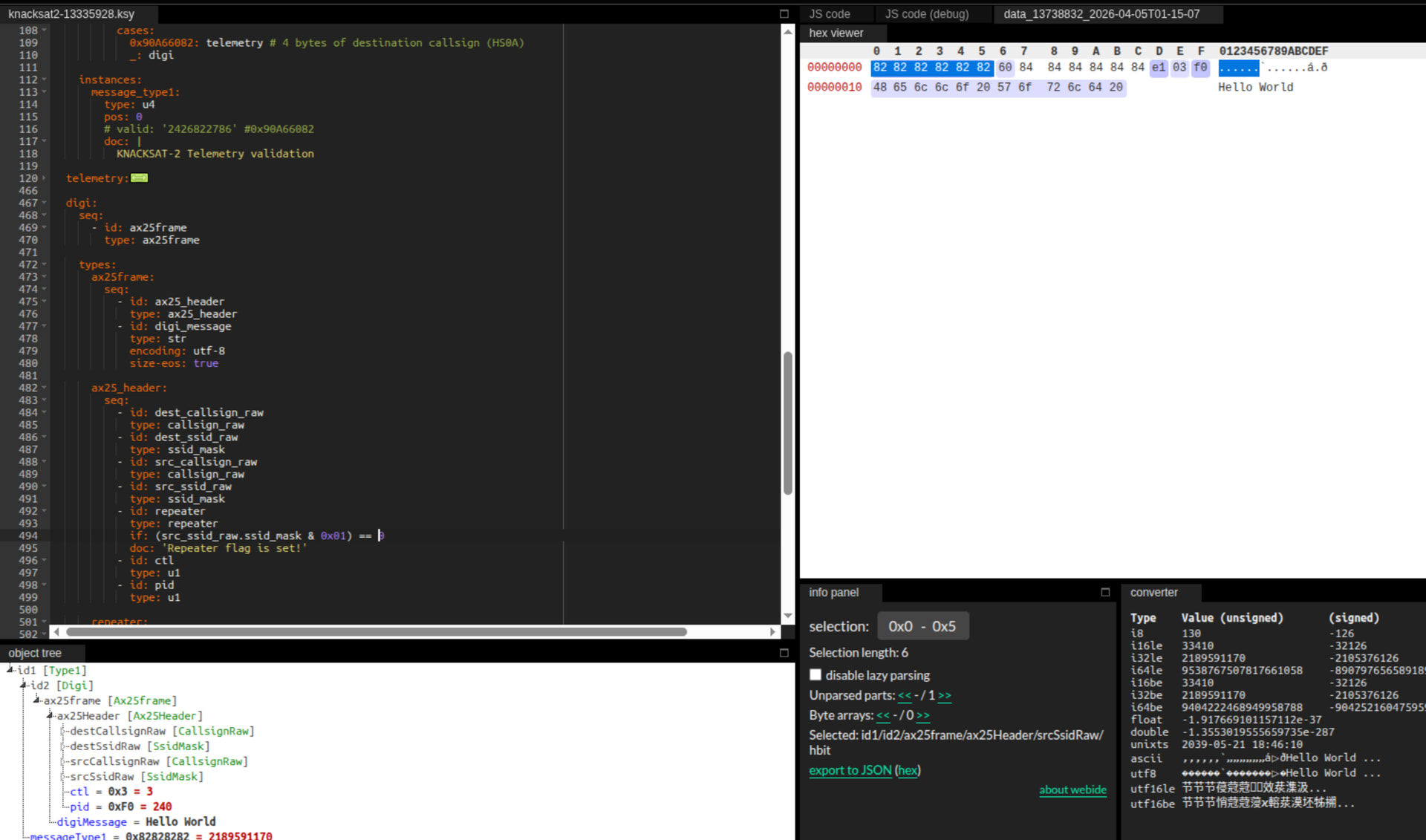The image size is (1426, 840).
Task: Open the about webide link
Action: (x=1072, y=789)
